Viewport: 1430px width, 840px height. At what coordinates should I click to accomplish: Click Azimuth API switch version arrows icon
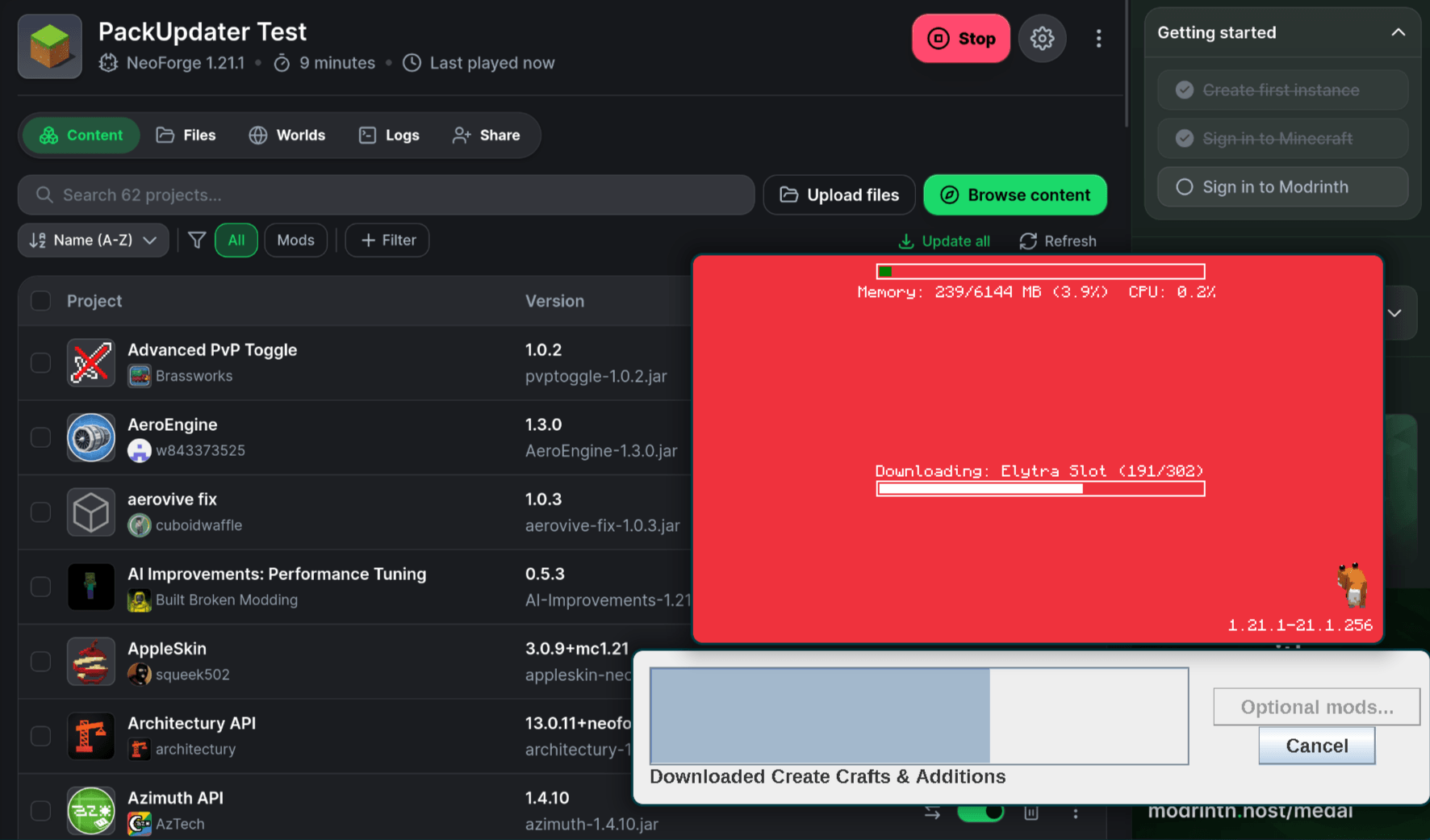click(x=932, y=813)
